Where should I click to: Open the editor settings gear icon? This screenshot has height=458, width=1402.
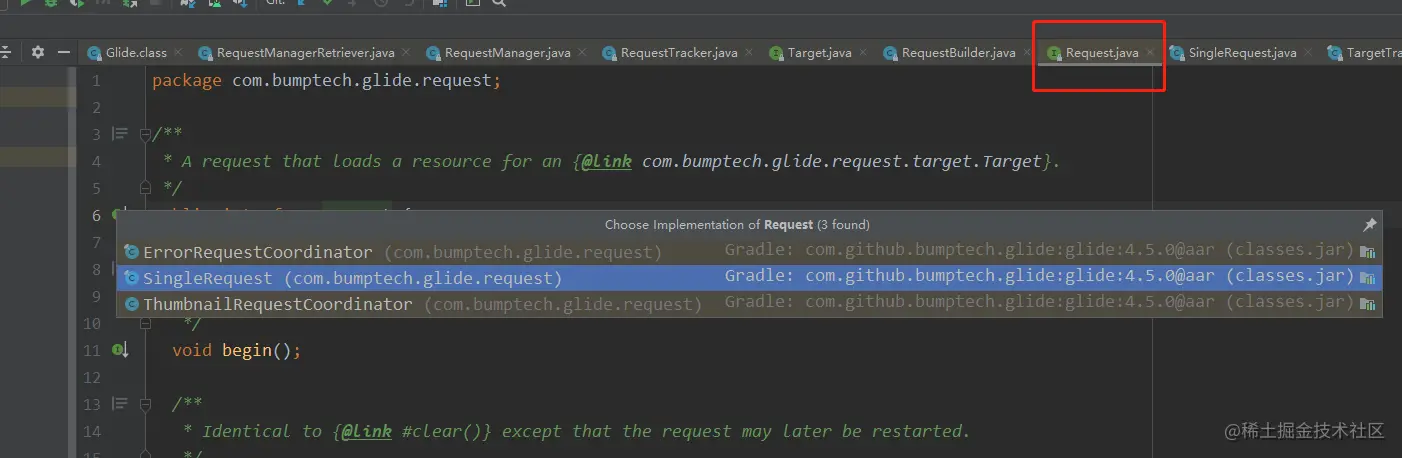coord(38,52)
